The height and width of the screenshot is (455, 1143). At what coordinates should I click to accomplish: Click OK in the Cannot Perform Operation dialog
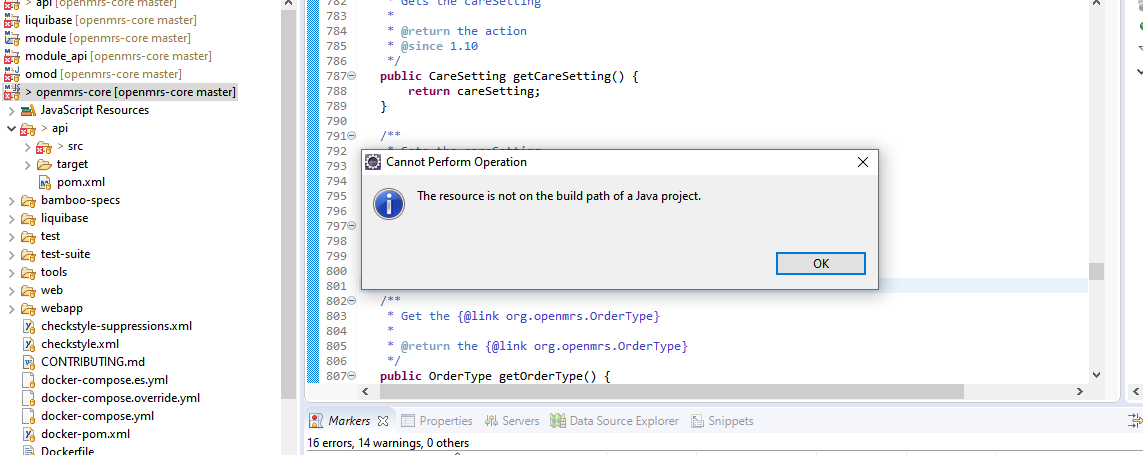820,264
